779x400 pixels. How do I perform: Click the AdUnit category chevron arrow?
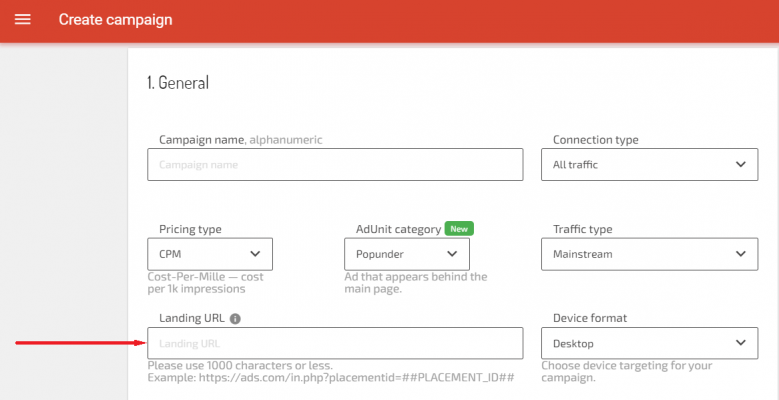[x=452, y=254]
